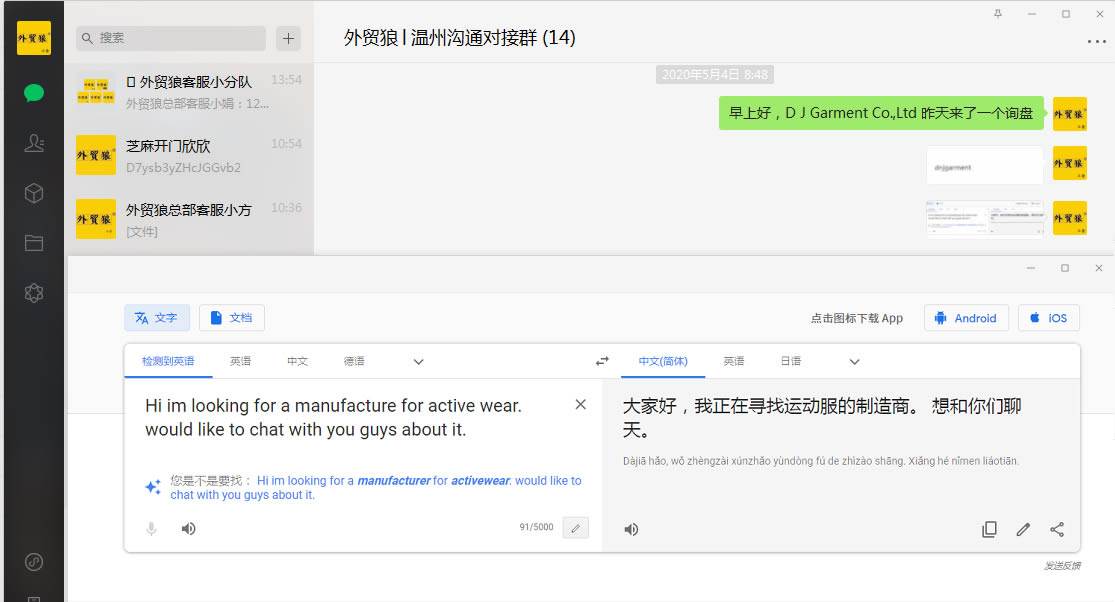Expand source language list chevron
Image resolution: width=1115 pixels, height=602 pixels.
pyautogui.click(x=419, y=361)
